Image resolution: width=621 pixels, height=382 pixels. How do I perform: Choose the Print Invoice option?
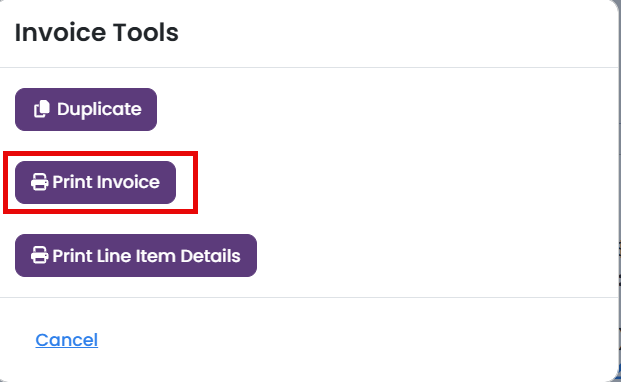95,182
